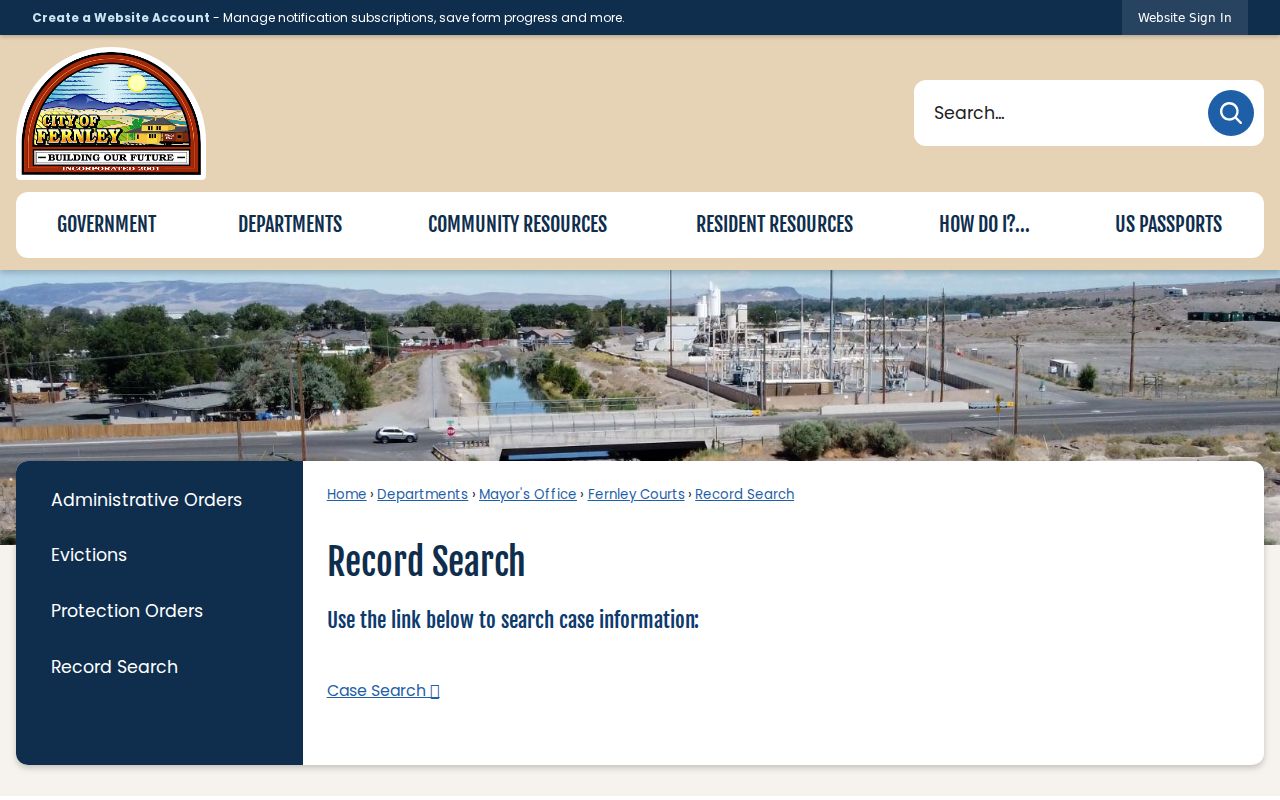Image resolution: width=1280 pixels, height=800 pixels.
Task: Open the Resident Resources menu
Action: click(x=774, y=225)
